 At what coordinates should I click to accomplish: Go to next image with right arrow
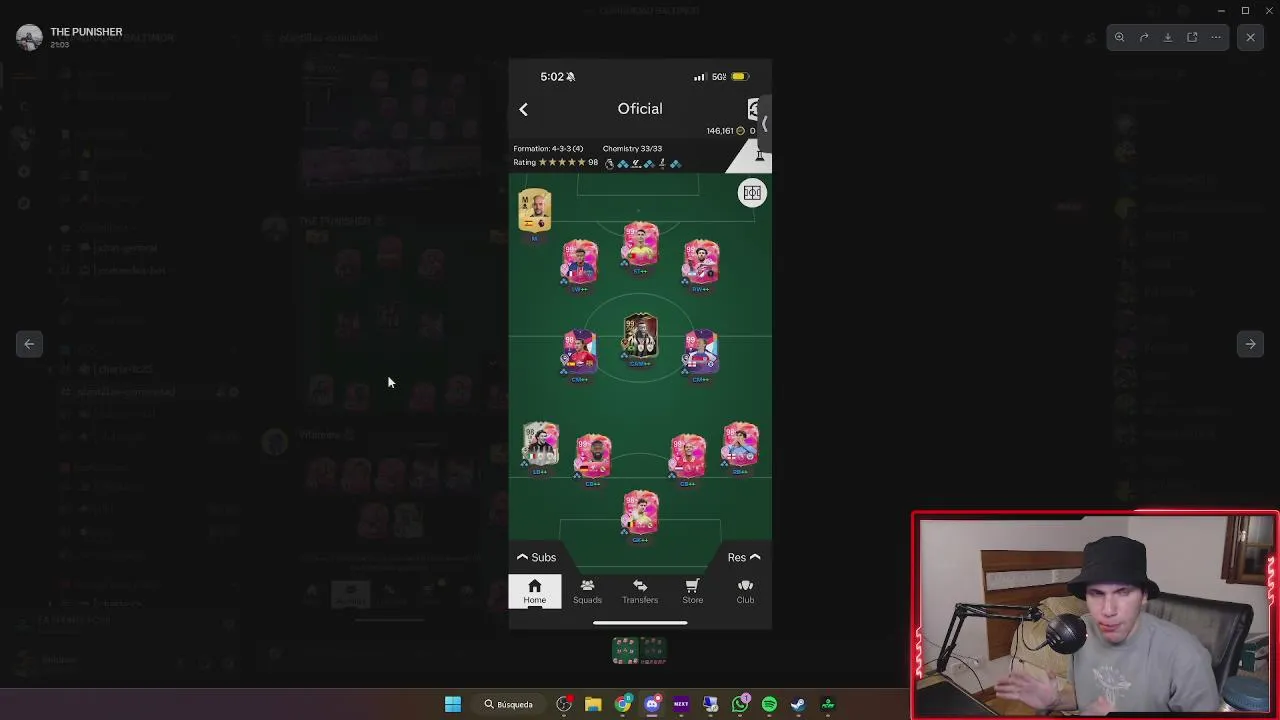coord(1250,344)
